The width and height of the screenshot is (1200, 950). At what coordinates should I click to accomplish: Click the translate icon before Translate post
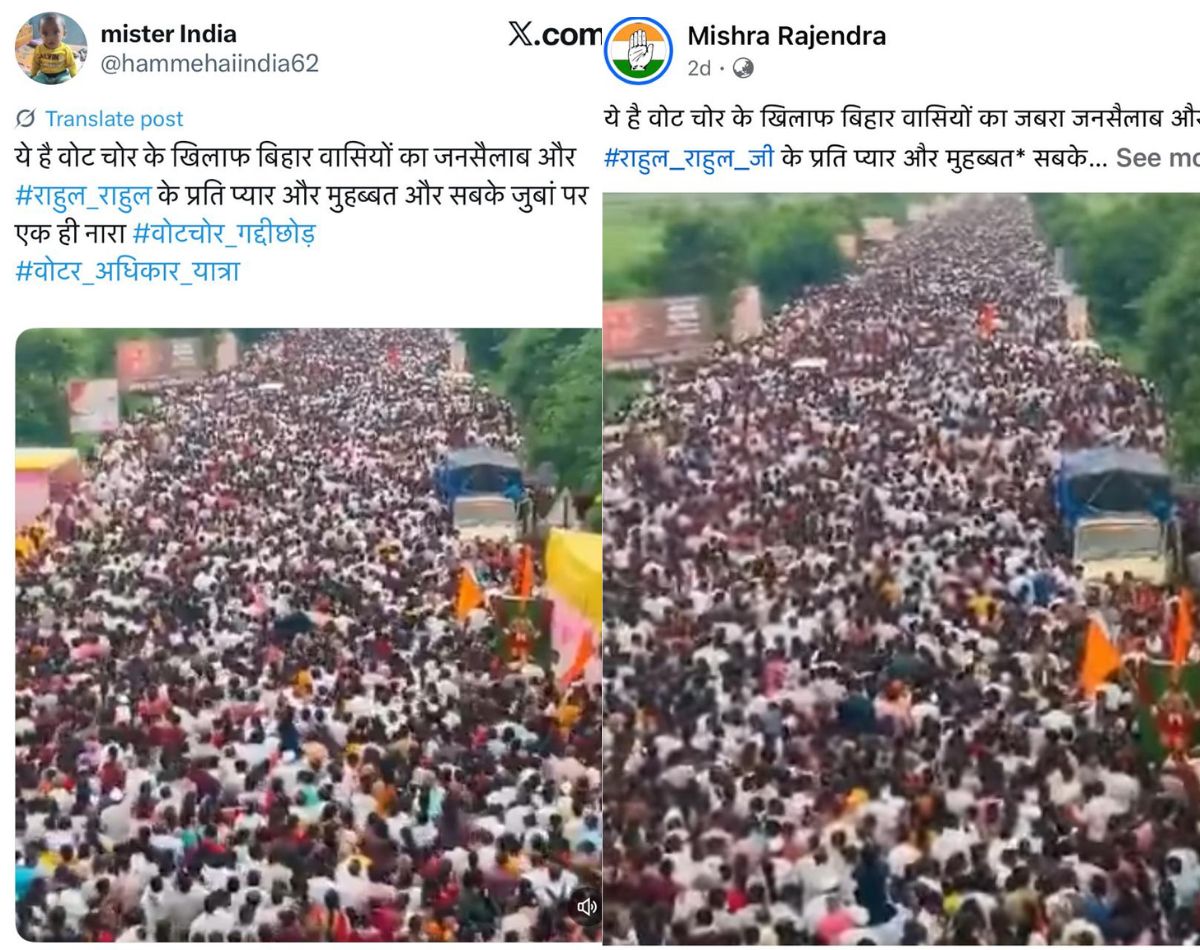26,119
